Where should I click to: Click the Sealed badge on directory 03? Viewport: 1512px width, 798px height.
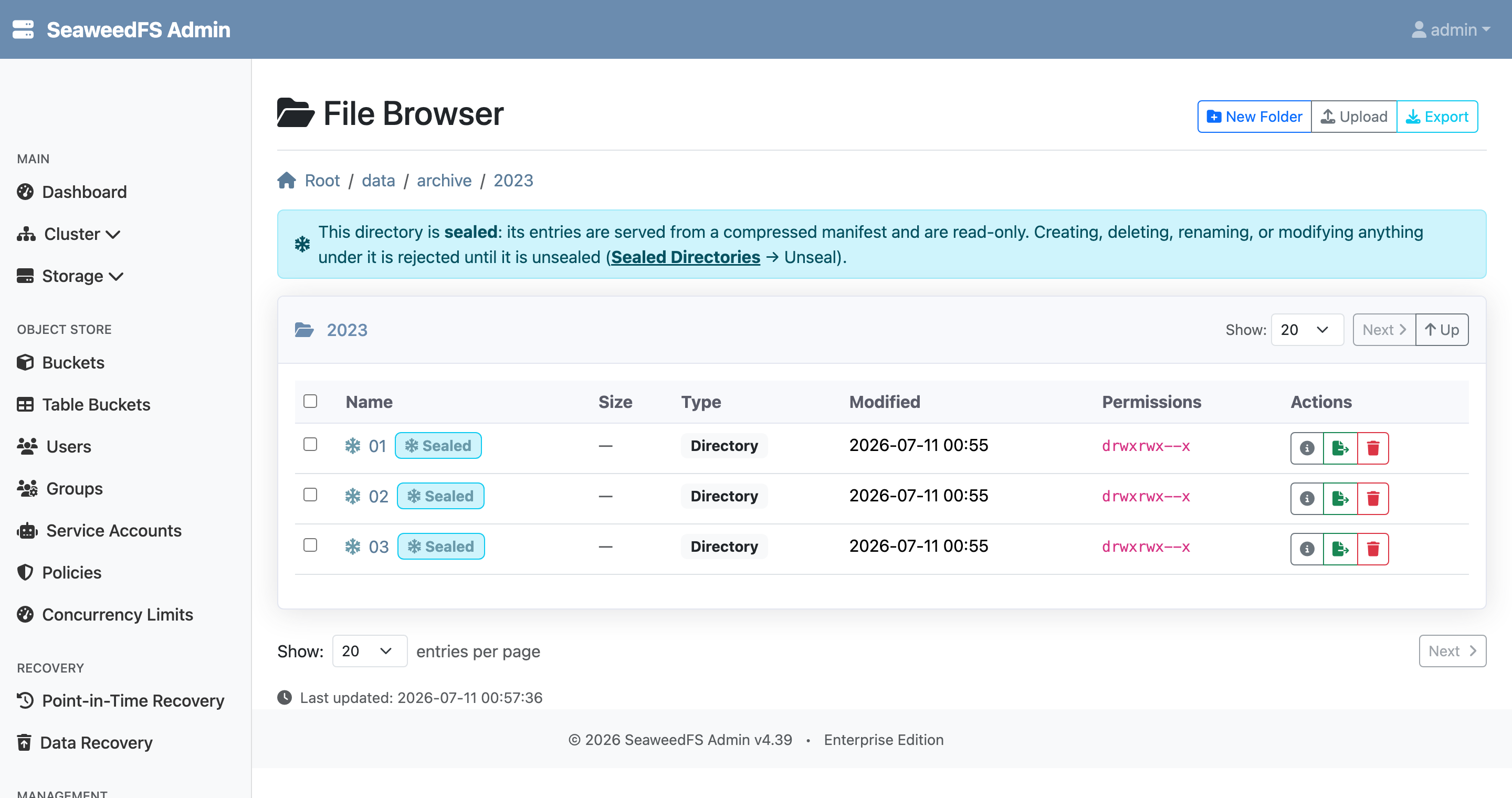tap(442, 547)
